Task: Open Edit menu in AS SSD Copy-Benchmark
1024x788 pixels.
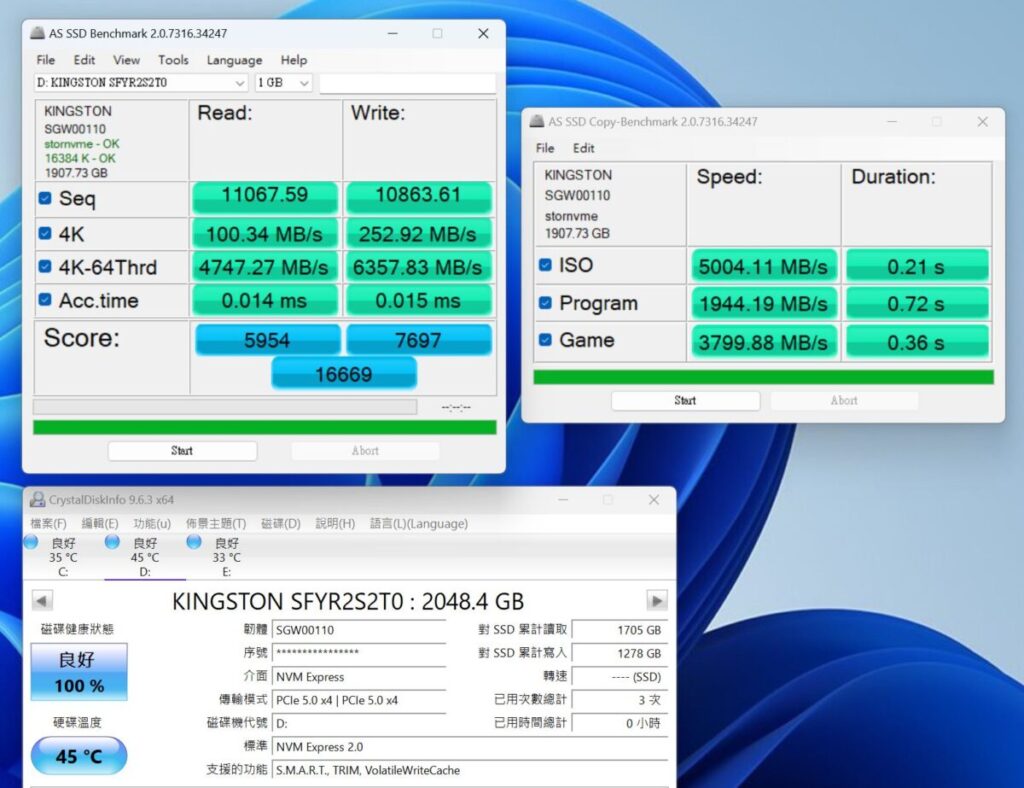Action: 583,148
